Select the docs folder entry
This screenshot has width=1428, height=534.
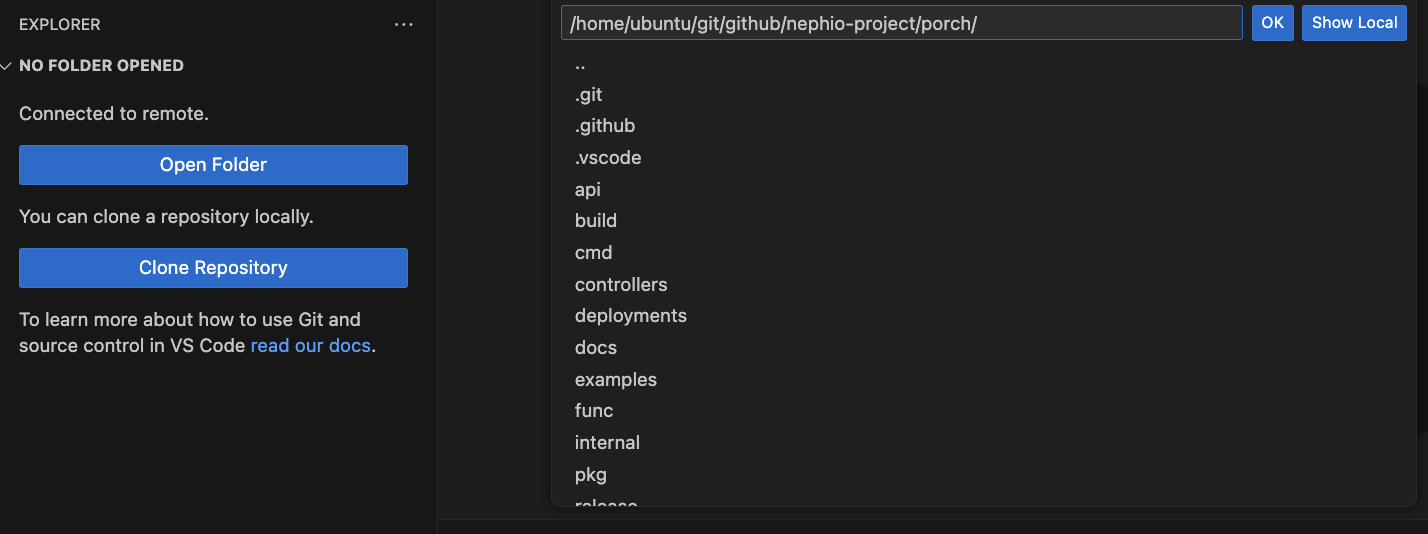coord(596,348)
